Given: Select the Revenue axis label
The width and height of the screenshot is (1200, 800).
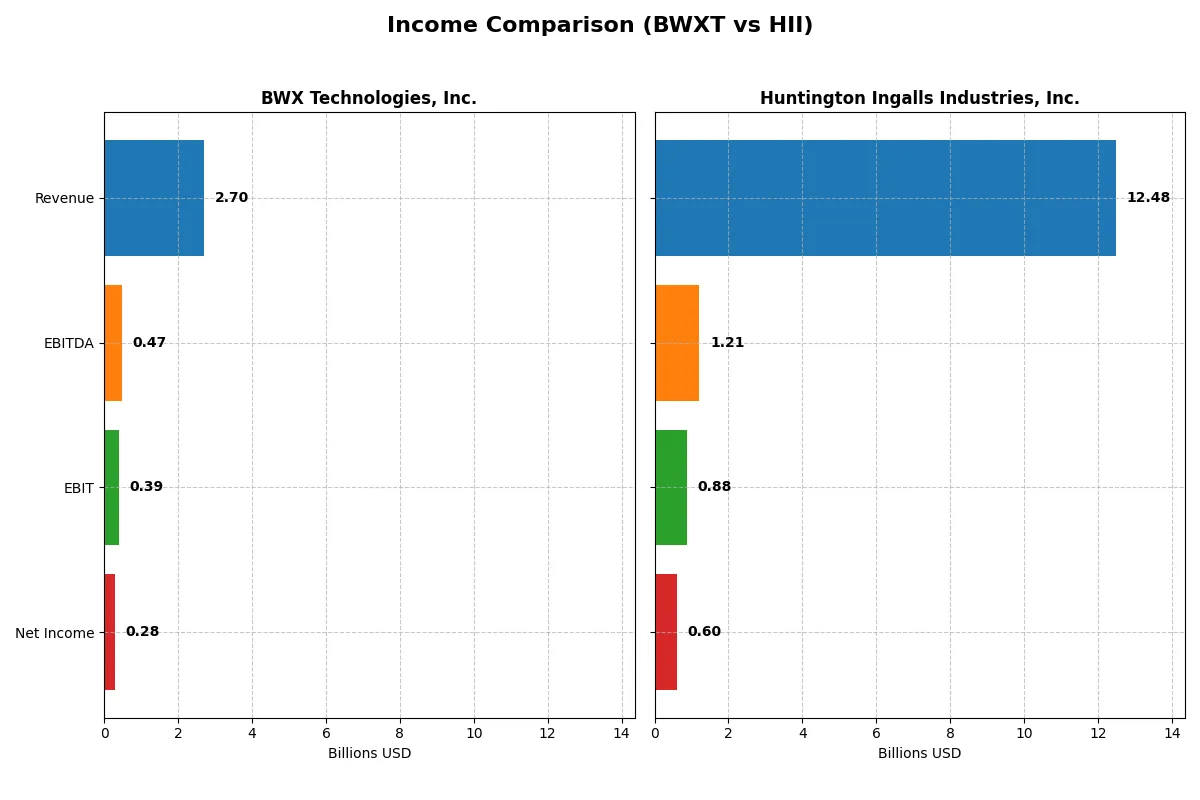Looking at the screenshot, I should tap(64, 198).
